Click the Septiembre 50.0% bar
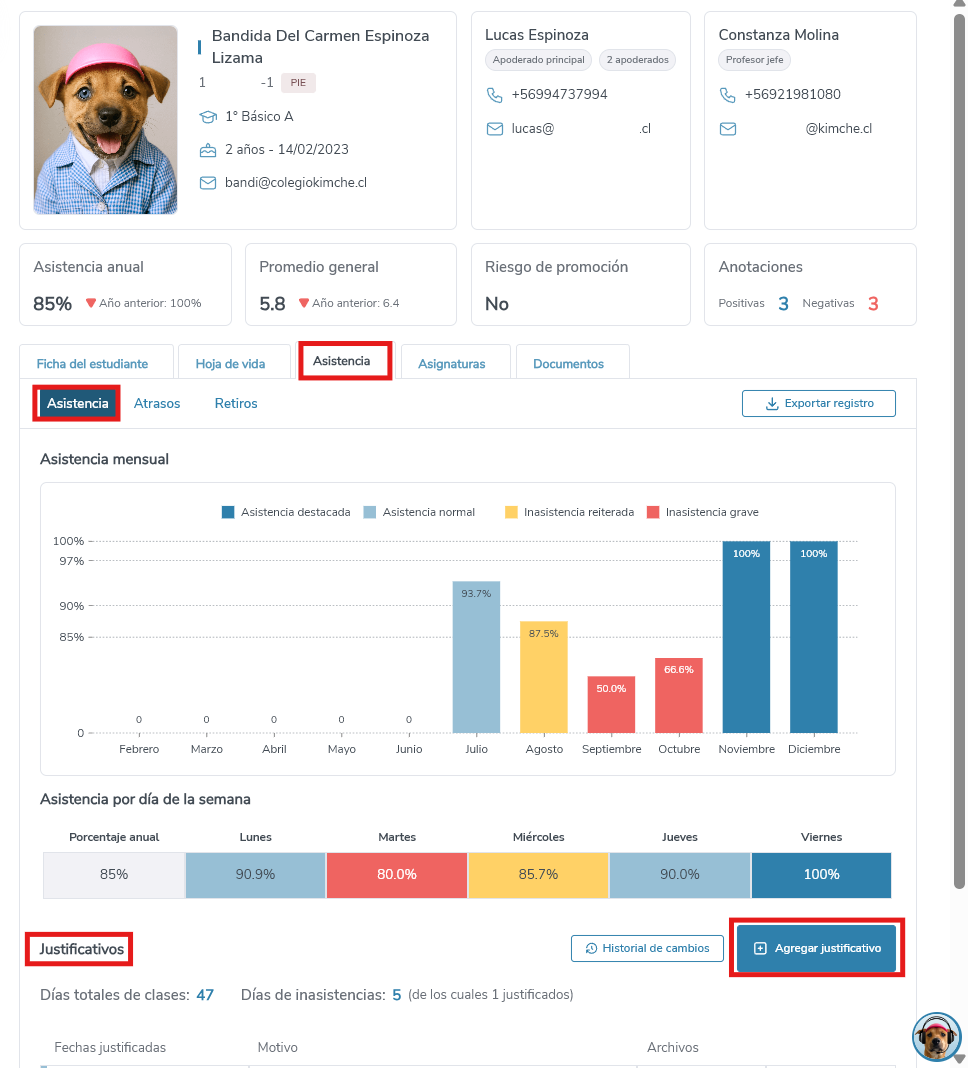Image resolution: width=968 pixels, height=1068 pixels. coord(611,704)
